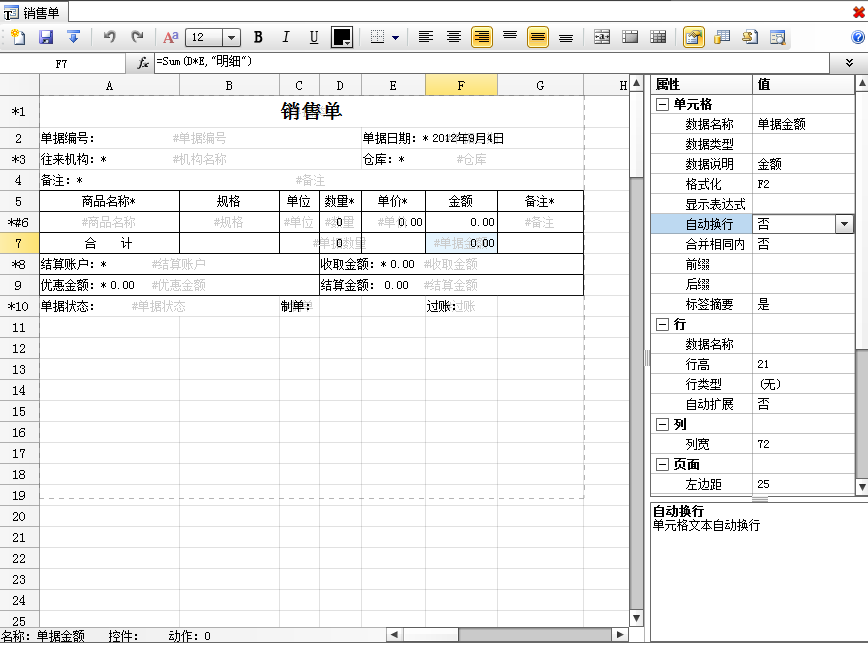Click the Redo arrow icon
Image resolution: width=868 pixels, height=646 pixels.
pyautogui.click(x=137, y=37)
